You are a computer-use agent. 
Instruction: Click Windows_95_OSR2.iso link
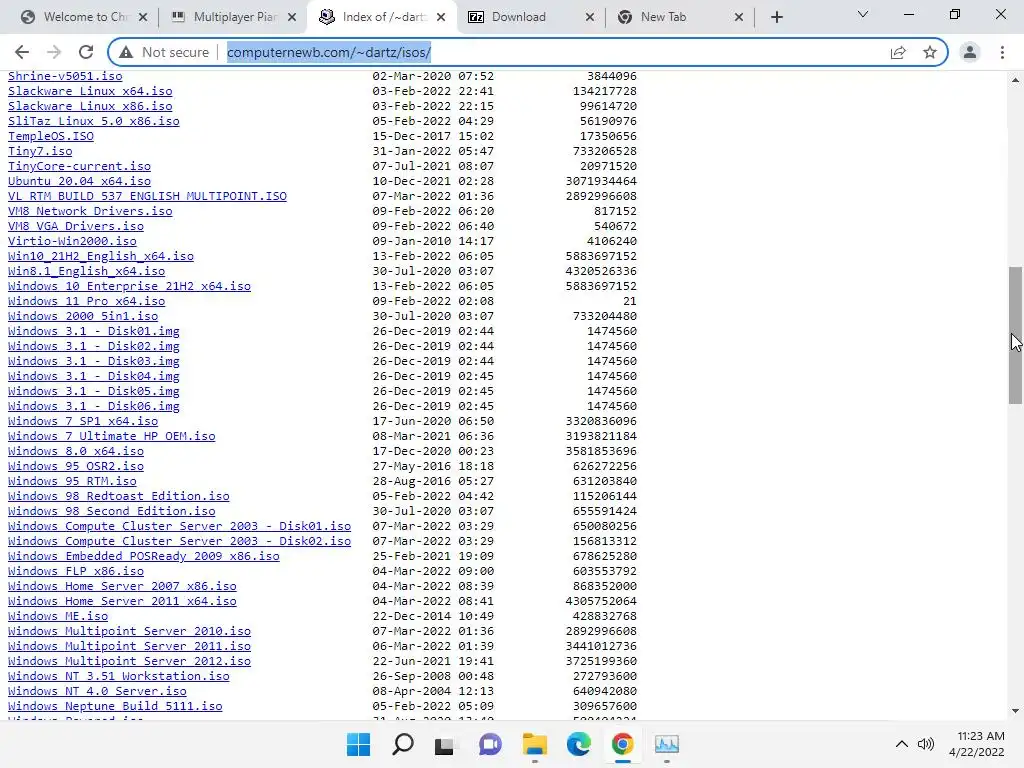click(76, 466)
